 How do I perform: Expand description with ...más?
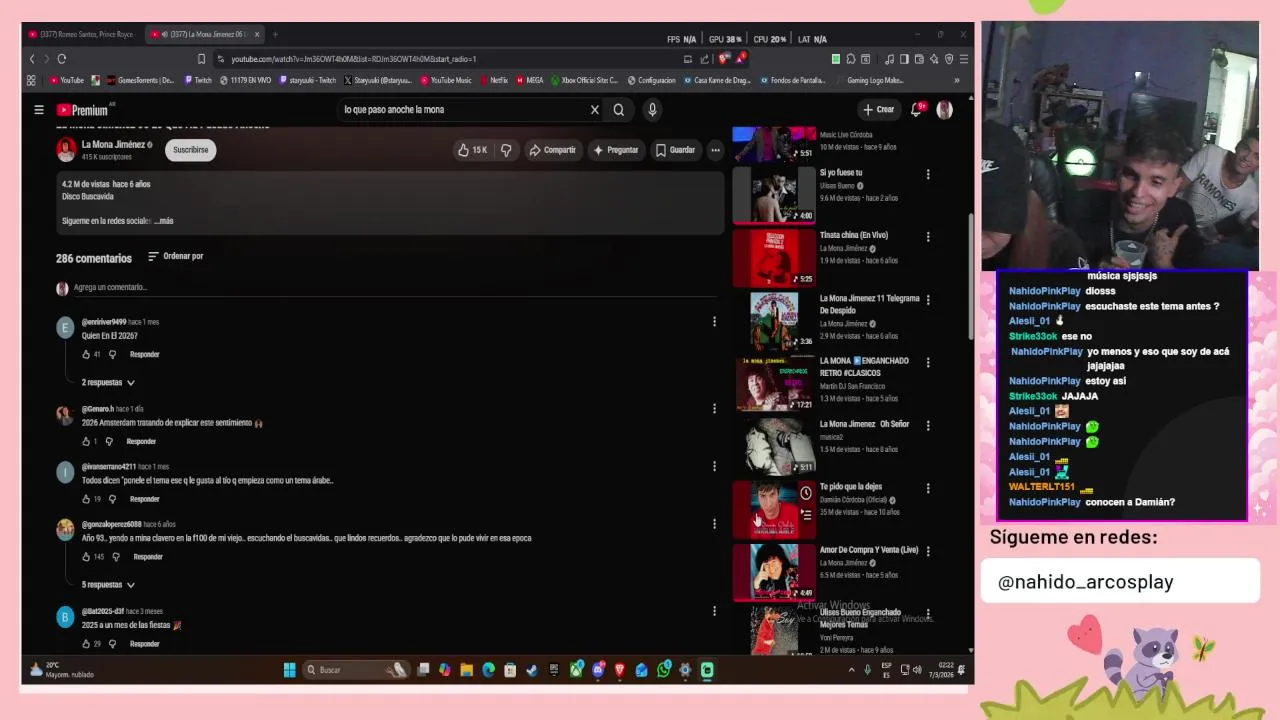coord(164,221)
